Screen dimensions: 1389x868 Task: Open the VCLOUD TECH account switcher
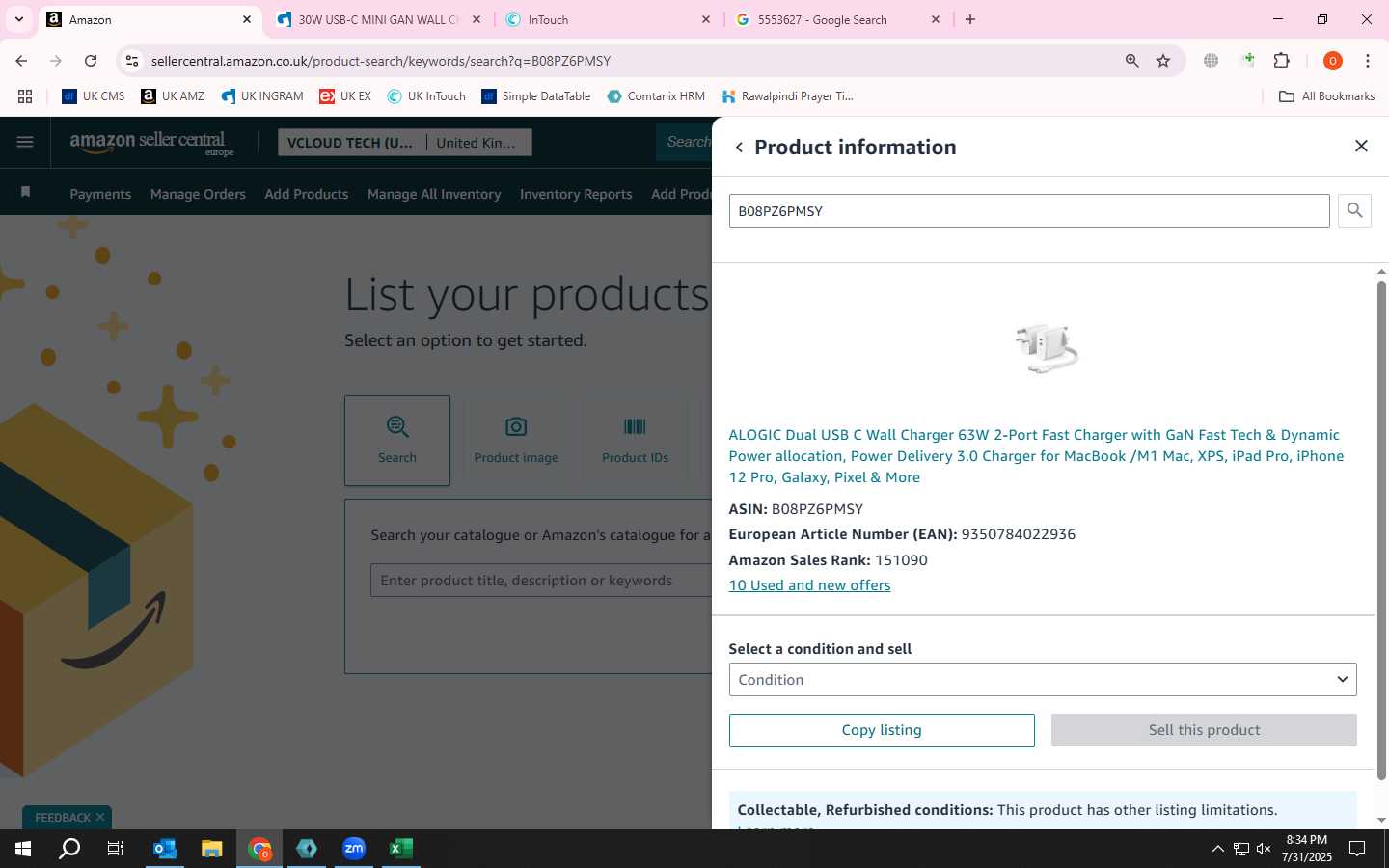point(352,143)
